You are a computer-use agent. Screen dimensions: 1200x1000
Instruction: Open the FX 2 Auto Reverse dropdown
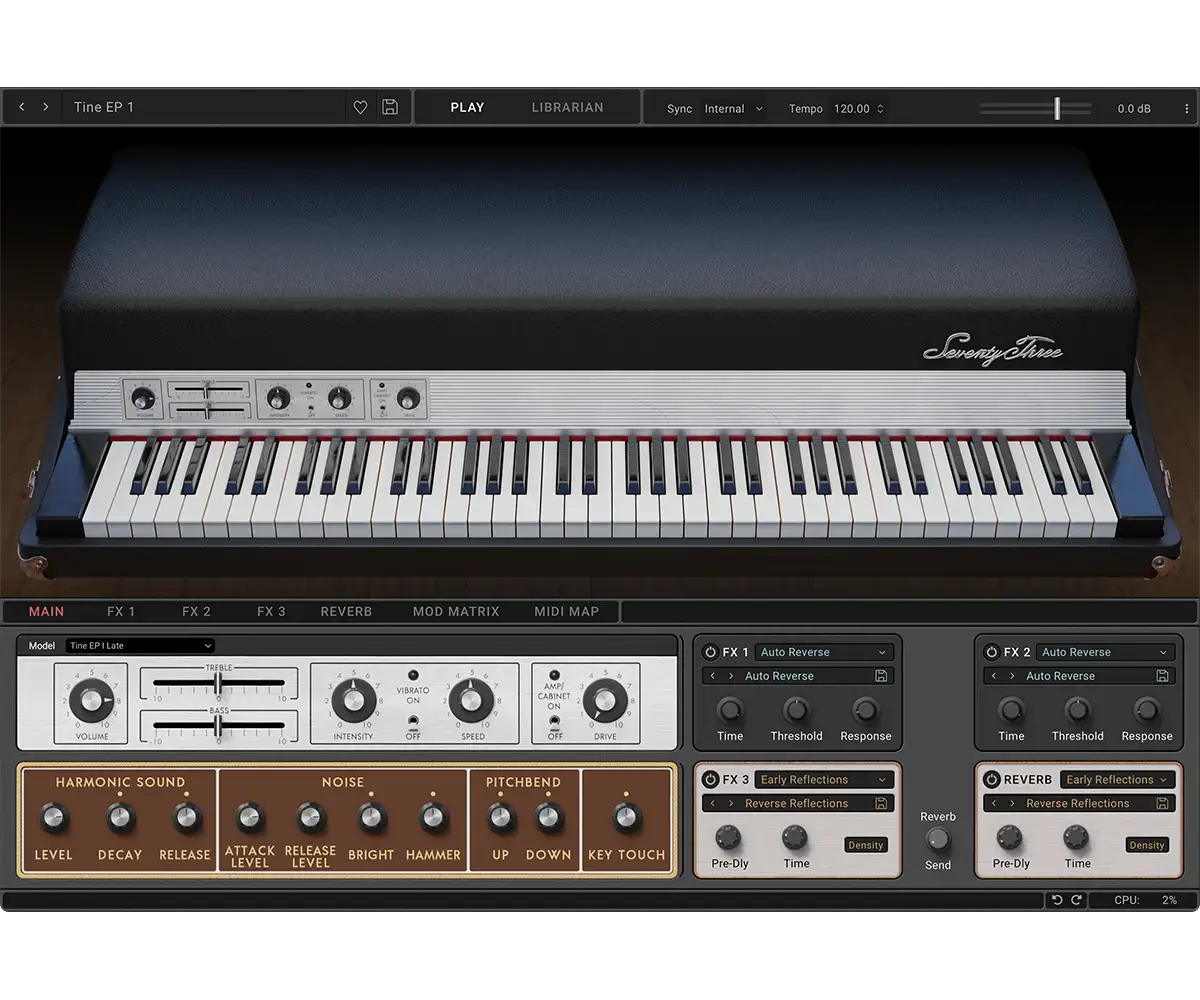(x=1104, y=652)
